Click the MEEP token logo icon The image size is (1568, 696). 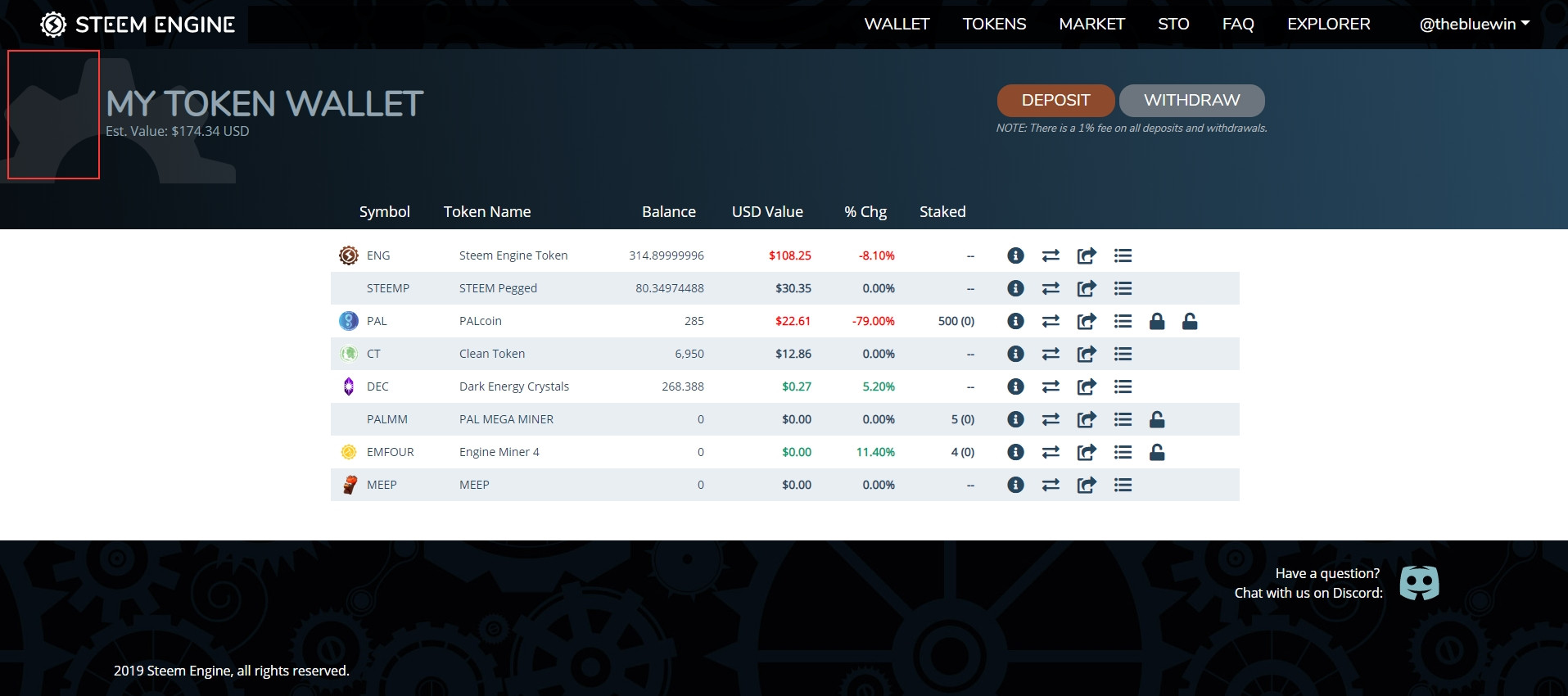tap(350, 485)
